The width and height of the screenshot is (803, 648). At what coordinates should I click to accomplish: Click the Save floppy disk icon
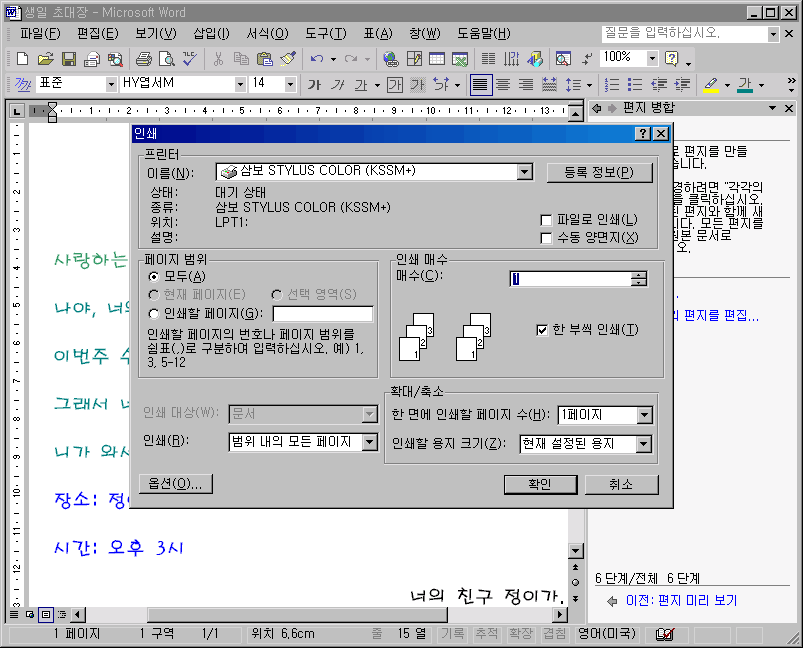click(69, 59)
